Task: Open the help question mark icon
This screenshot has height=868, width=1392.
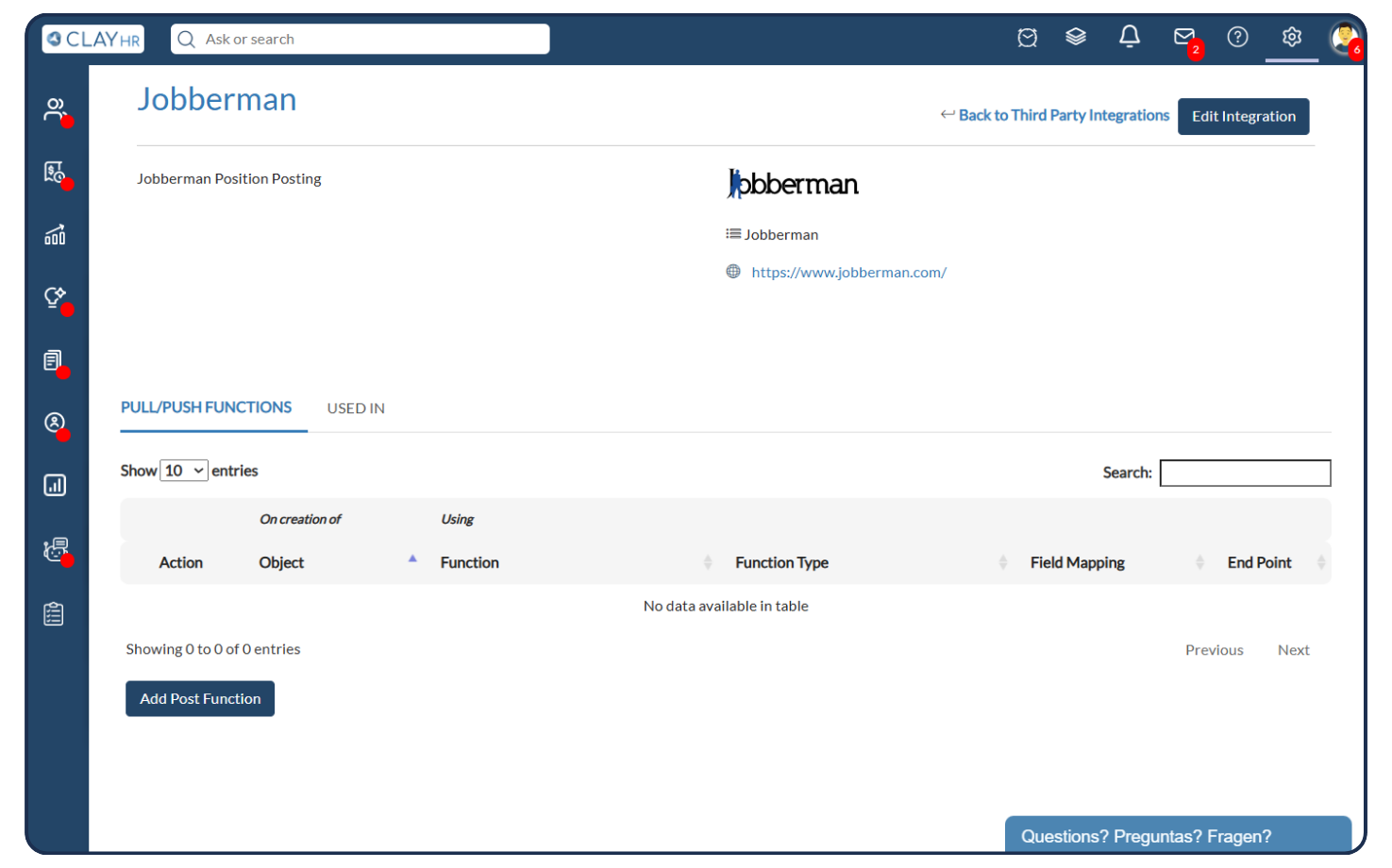Action: coord(1237,37)
